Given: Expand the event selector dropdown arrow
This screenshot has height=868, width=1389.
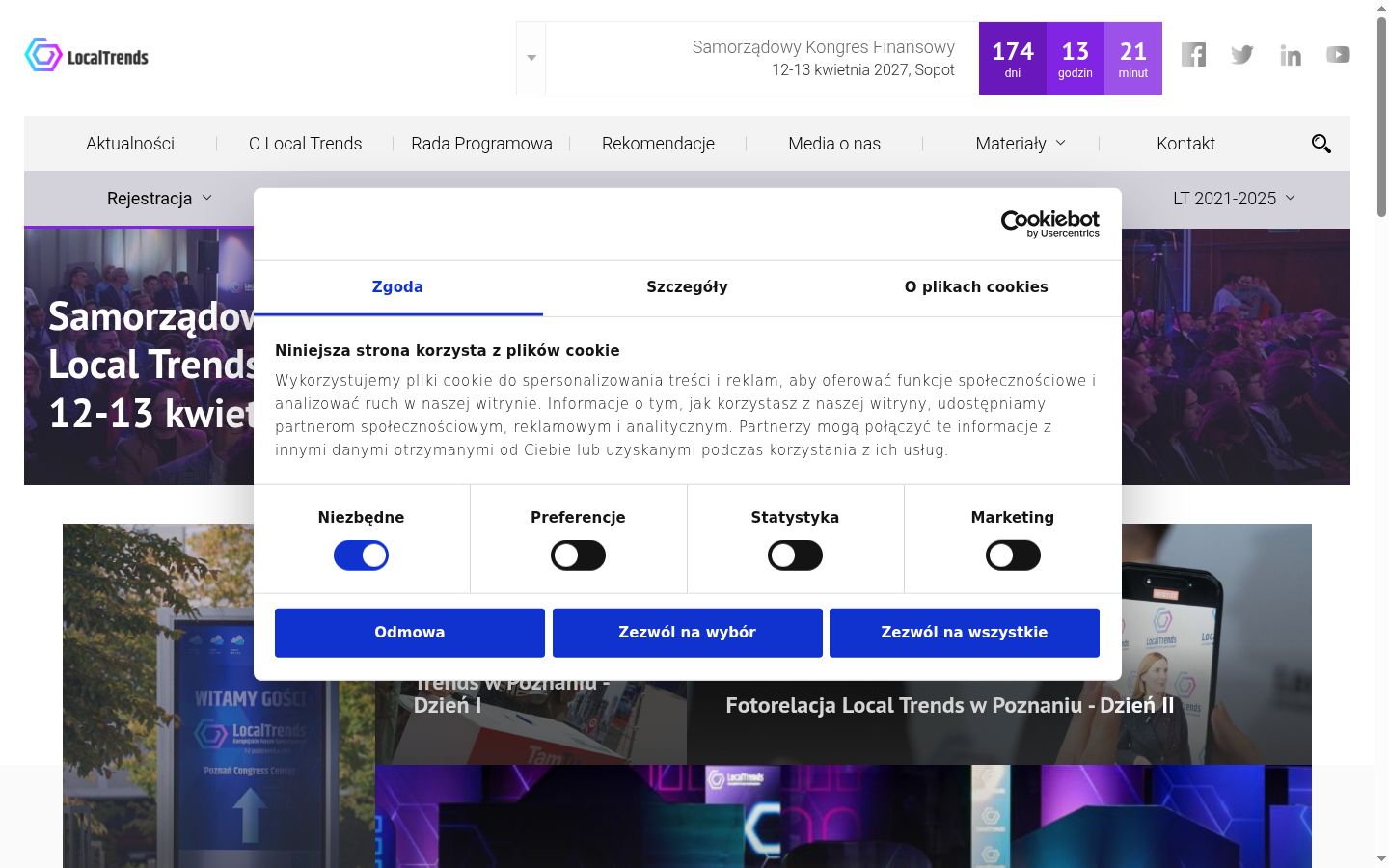Looking at the screenshot, I should click(x=531, y=58).
